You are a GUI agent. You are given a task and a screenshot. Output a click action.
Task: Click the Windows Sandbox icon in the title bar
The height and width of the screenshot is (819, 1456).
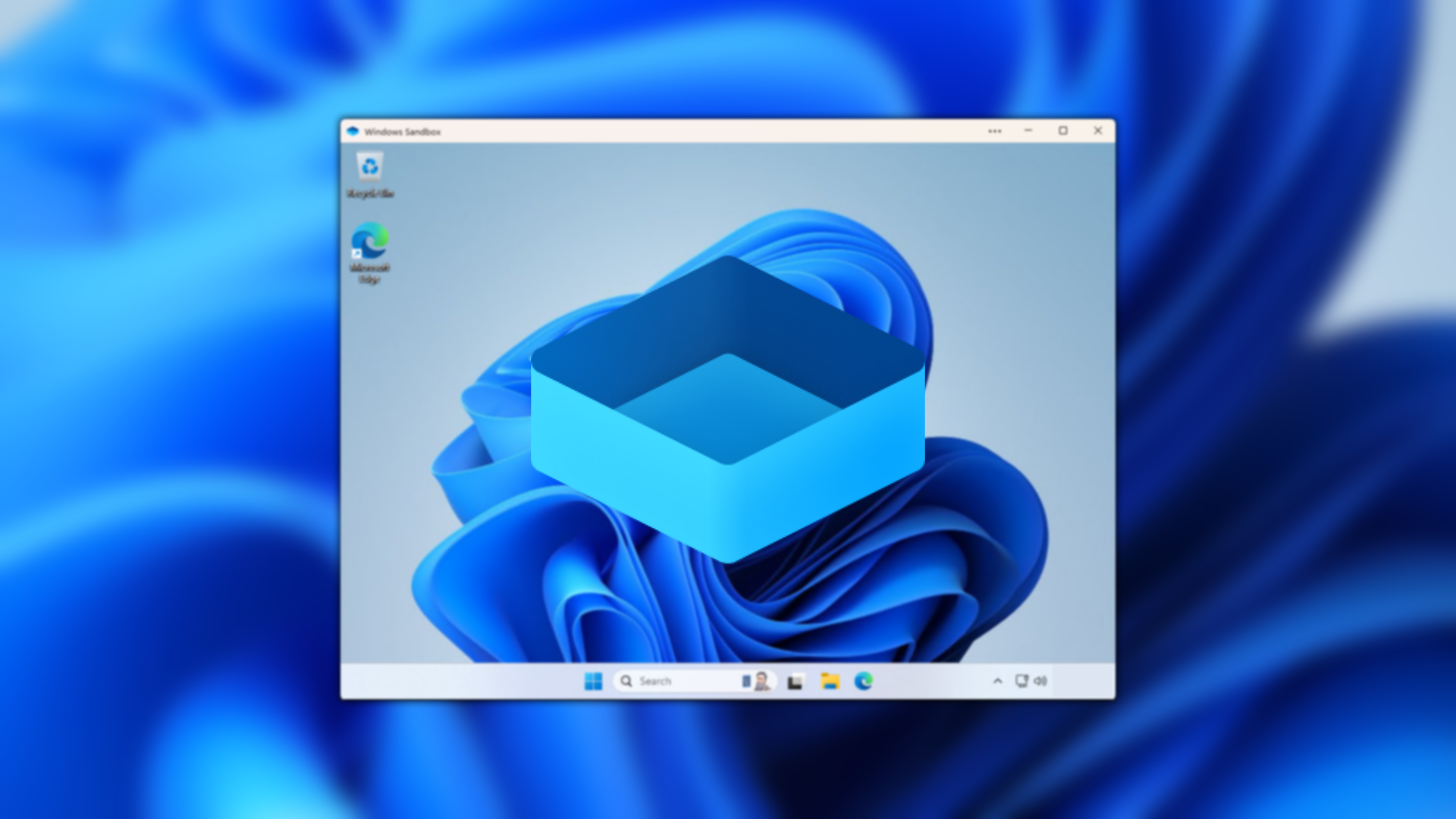pos(352,130)
